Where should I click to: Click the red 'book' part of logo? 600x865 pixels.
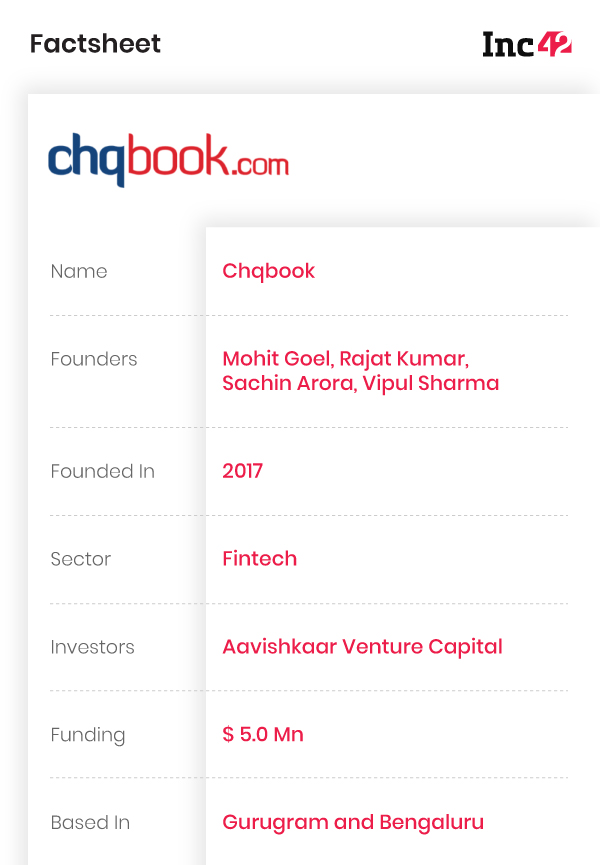179,155
